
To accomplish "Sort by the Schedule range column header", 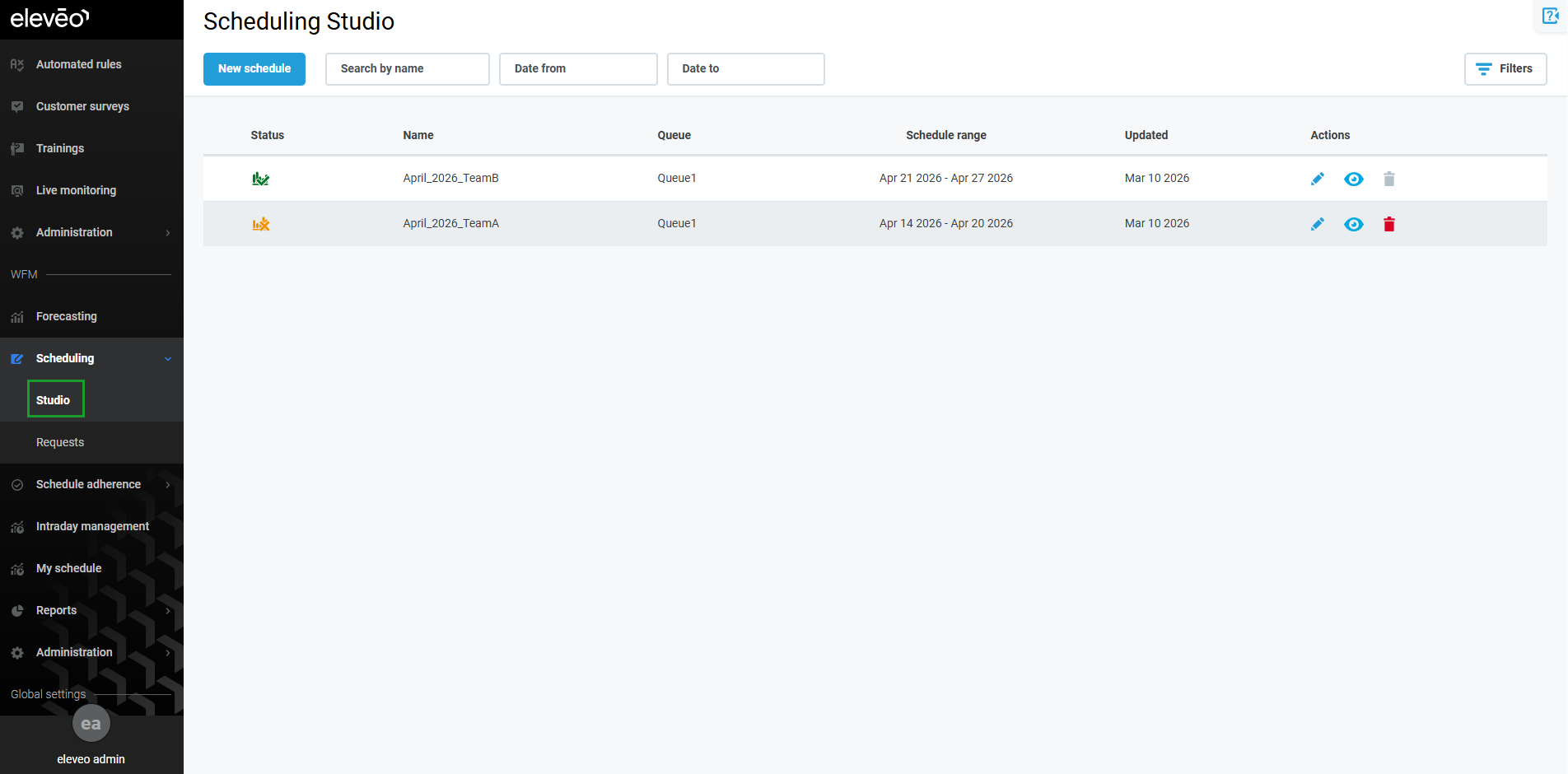I will coord(946,135).
